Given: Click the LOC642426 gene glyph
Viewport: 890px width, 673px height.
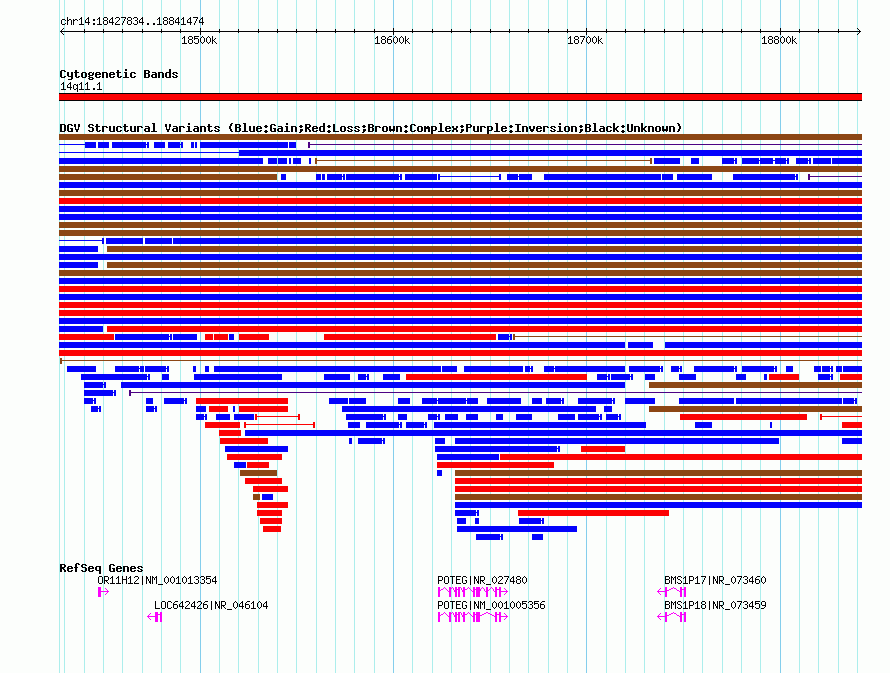Looking at the screenshot, I should [x=154, y=617].
